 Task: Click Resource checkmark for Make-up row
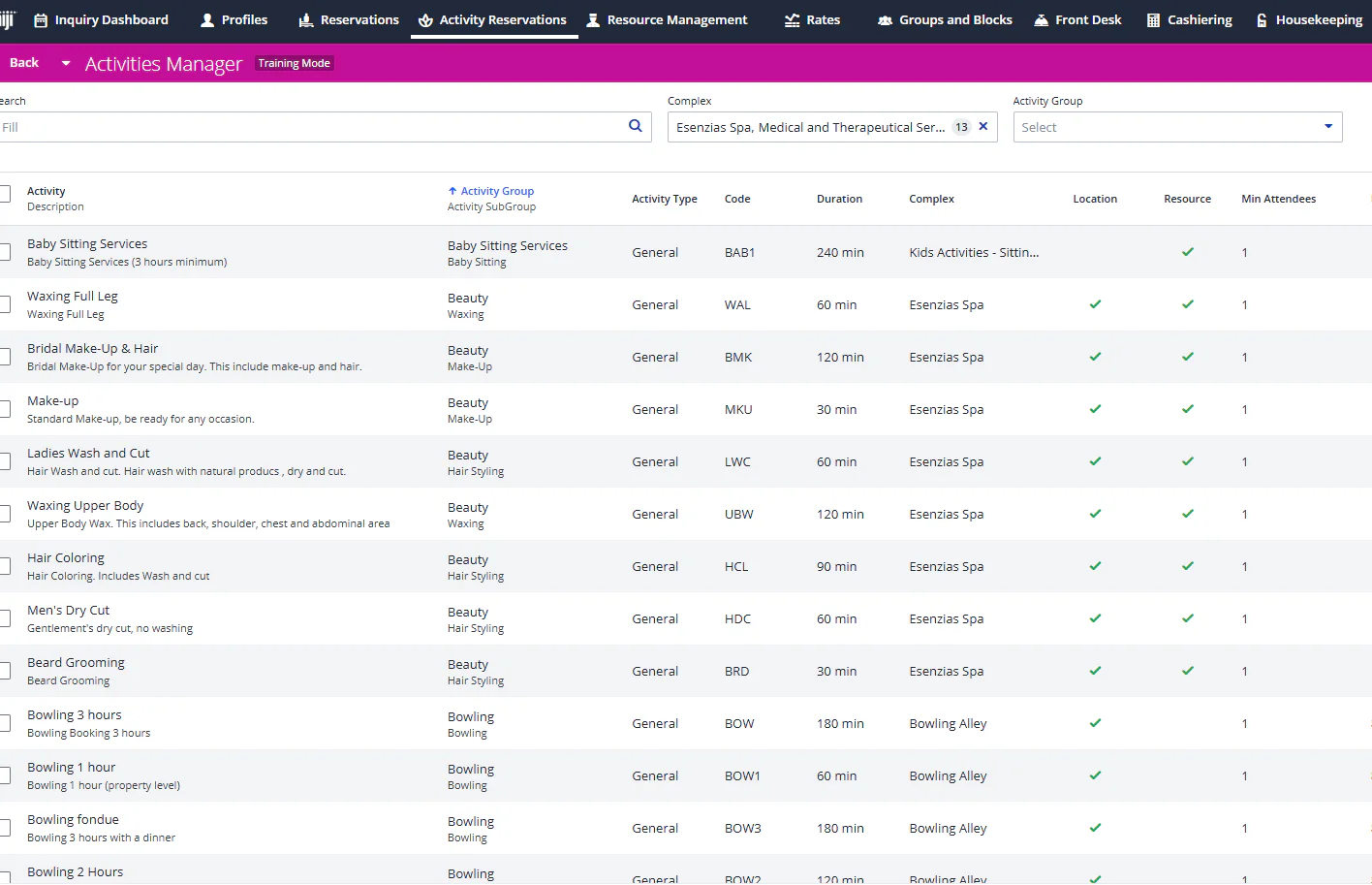coord(1188,409)
